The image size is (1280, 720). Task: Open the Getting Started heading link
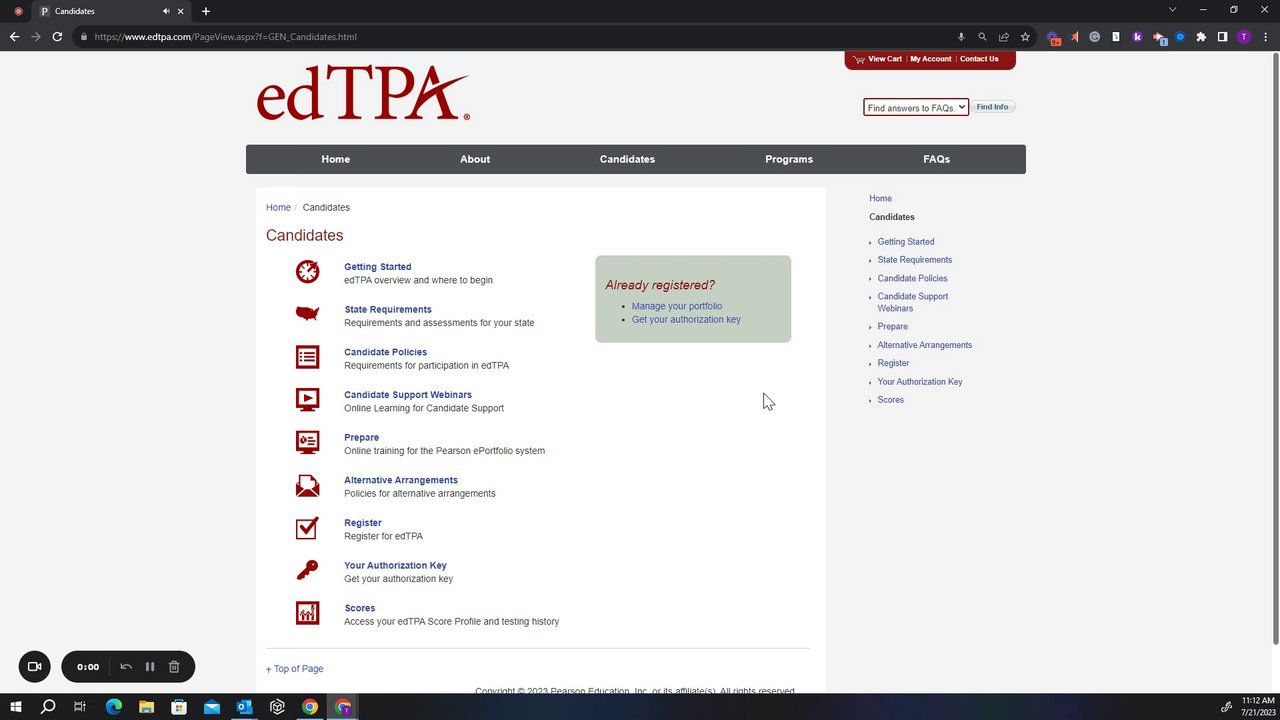click(x=378, y=267)
